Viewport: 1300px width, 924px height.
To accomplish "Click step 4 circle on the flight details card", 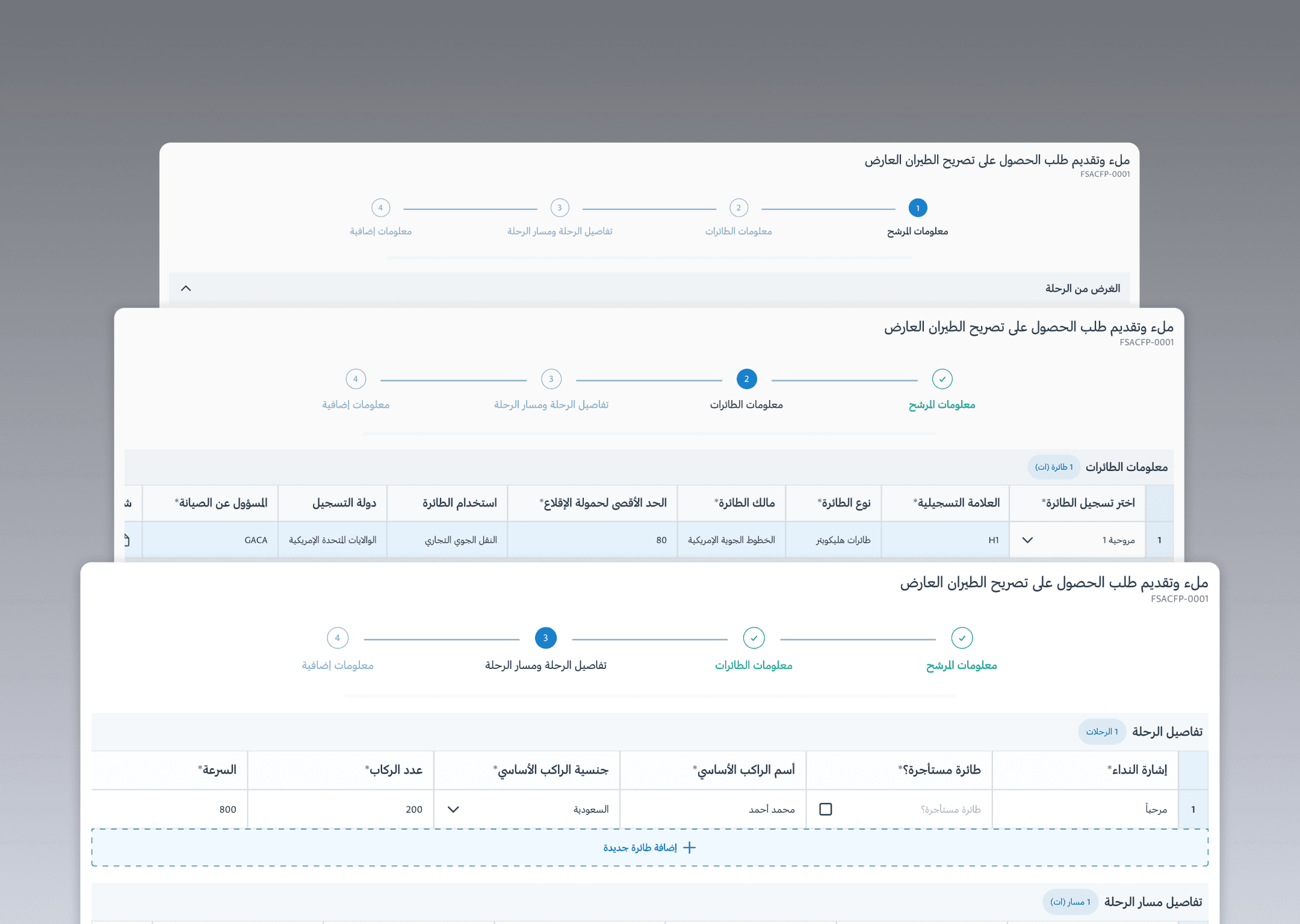I will [338, 638].
